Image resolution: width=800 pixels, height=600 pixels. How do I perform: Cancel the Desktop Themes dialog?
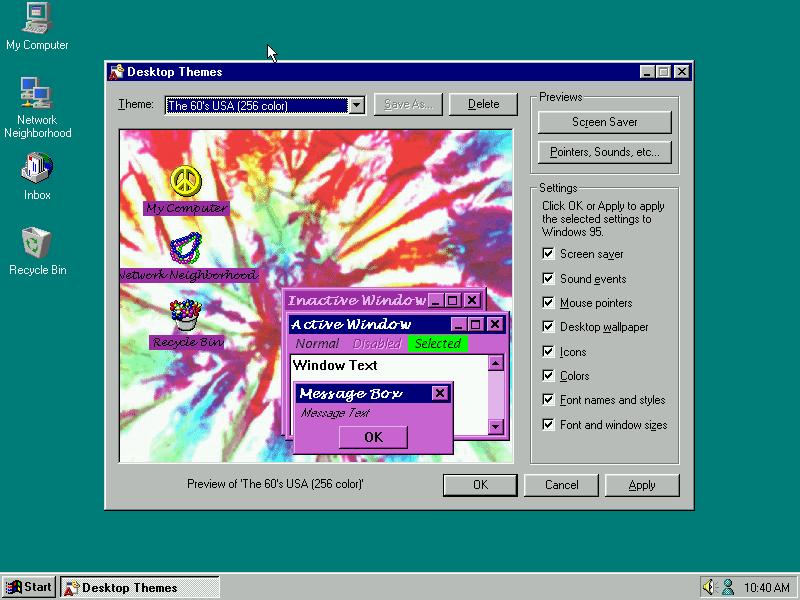(561, 485)
